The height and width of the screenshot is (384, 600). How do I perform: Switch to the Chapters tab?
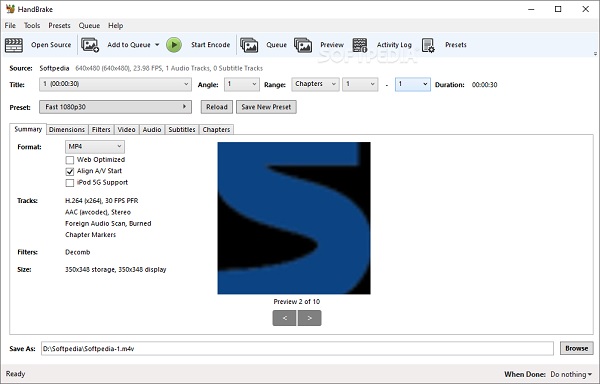[216, 130]
